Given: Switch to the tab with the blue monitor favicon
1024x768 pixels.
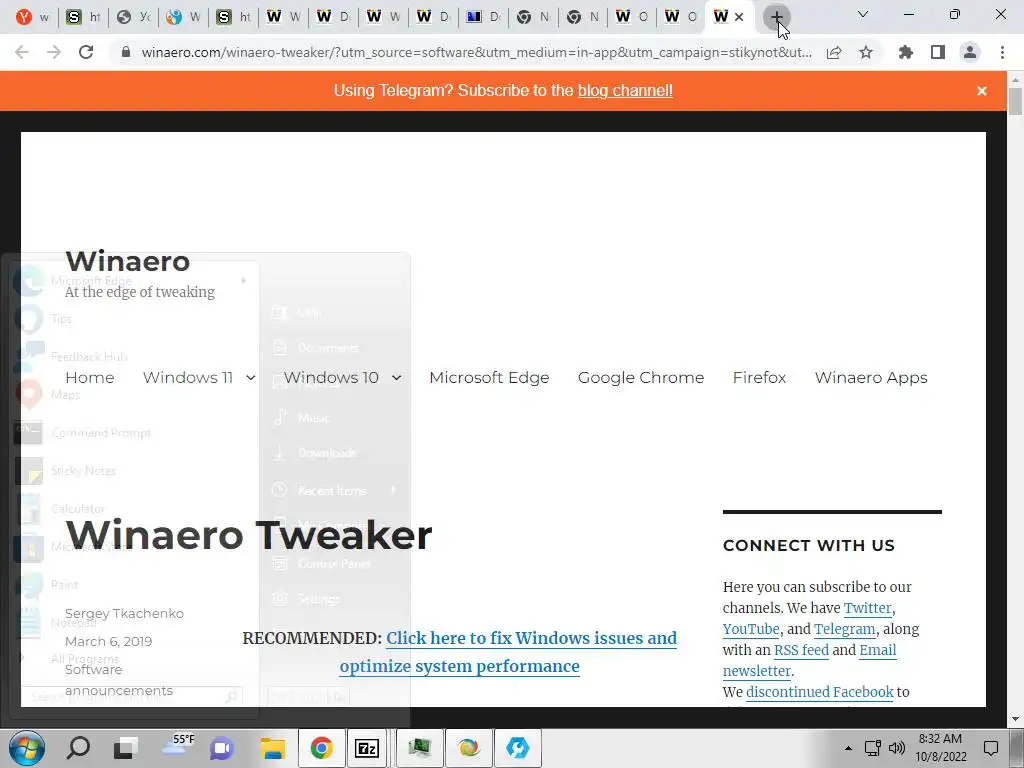Looking at the screenshot, I should click(483, 17).
